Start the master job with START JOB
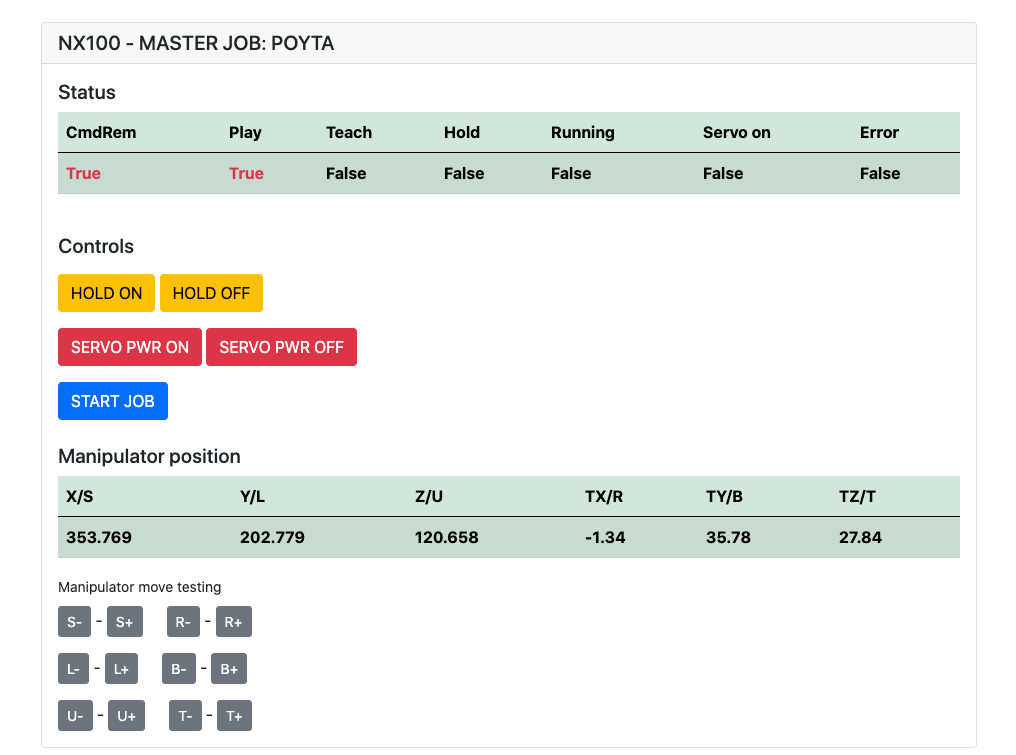 (112, 400)
